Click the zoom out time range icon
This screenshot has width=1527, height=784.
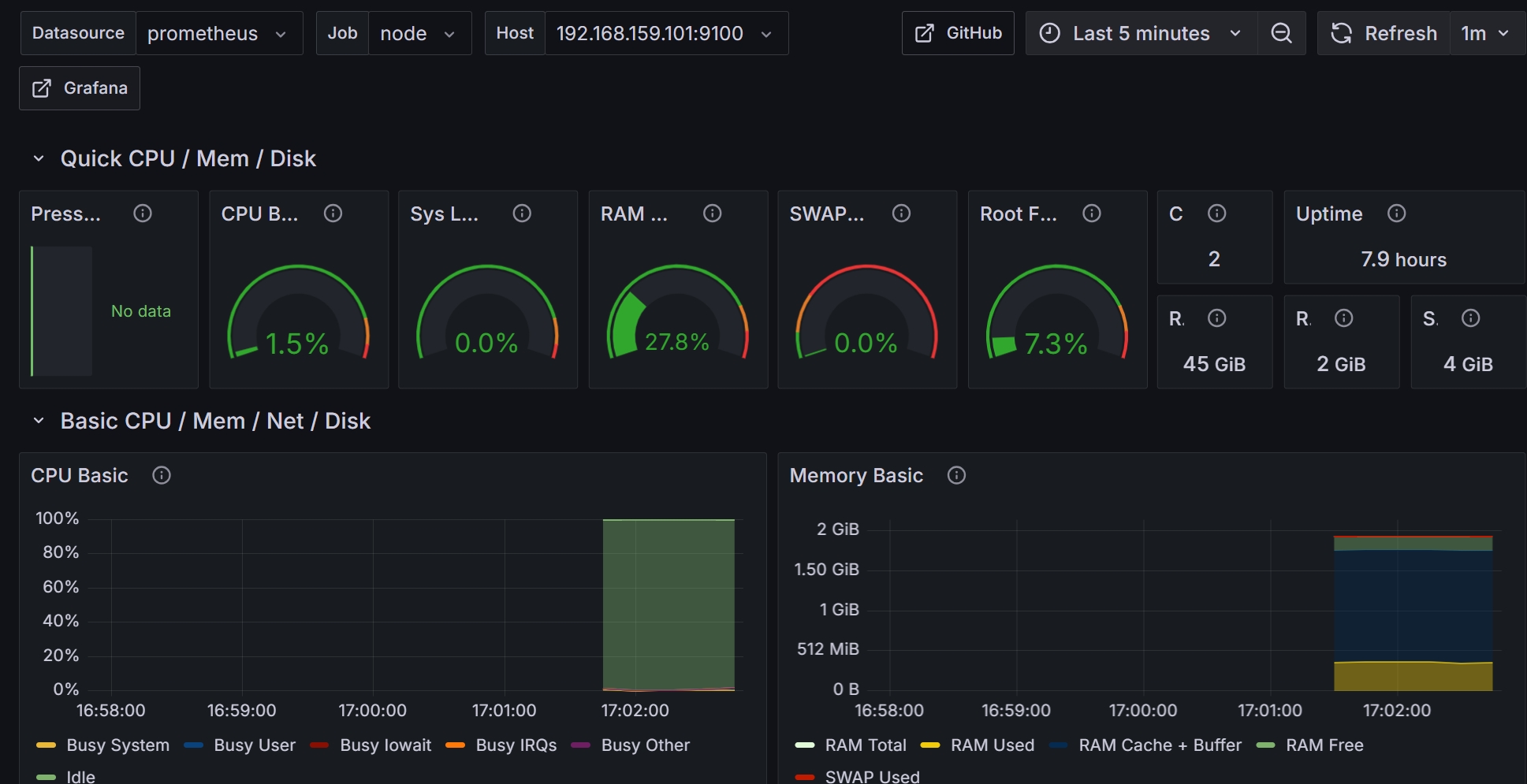point(1282,33)
